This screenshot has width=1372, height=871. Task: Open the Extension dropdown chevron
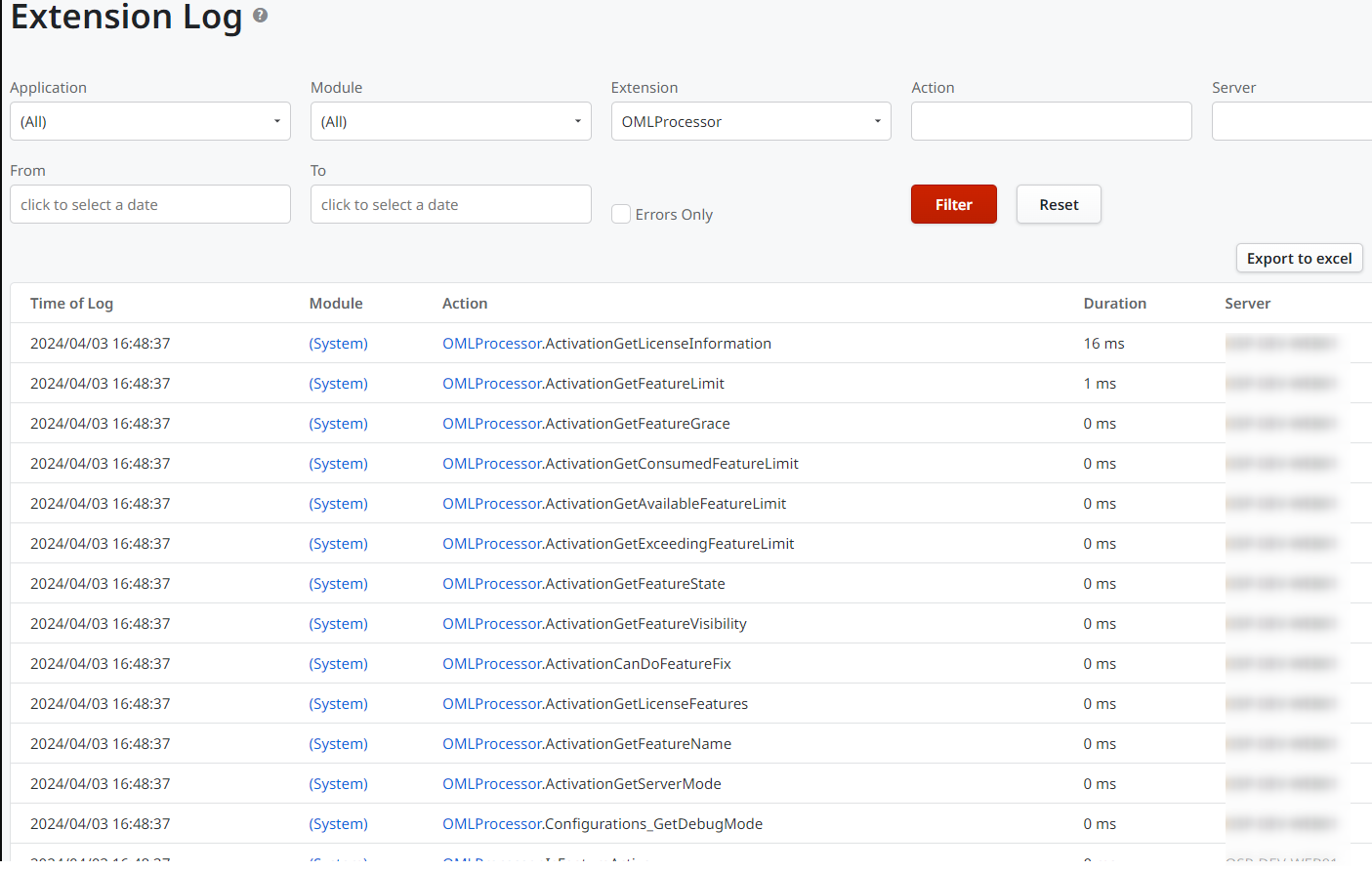point(877,120)
